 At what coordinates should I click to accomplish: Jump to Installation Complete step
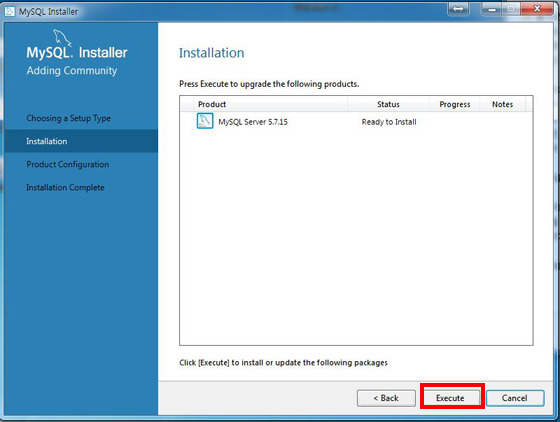click(x=65, y=187)
